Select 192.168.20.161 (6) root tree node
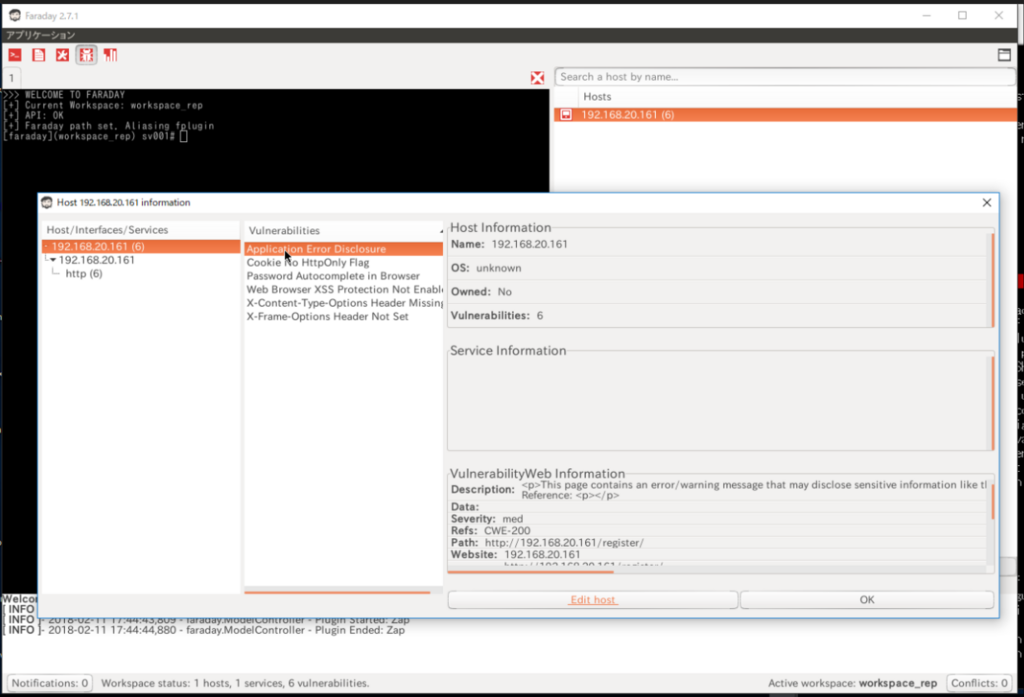The image size is (1024, 697). (x=140, y=246)
